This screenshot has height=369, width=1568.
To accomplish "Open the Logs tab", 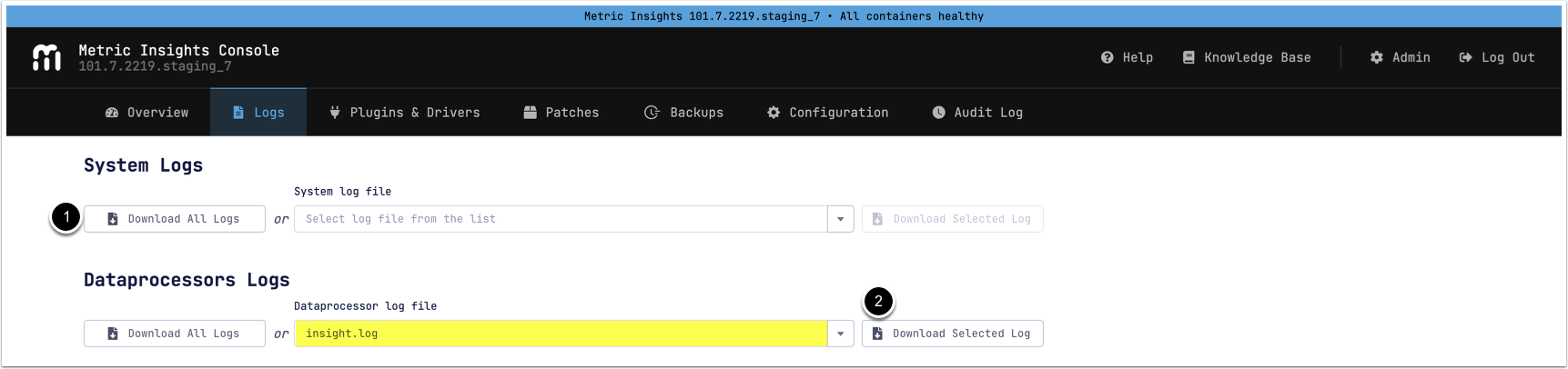I will coord(258,113).
